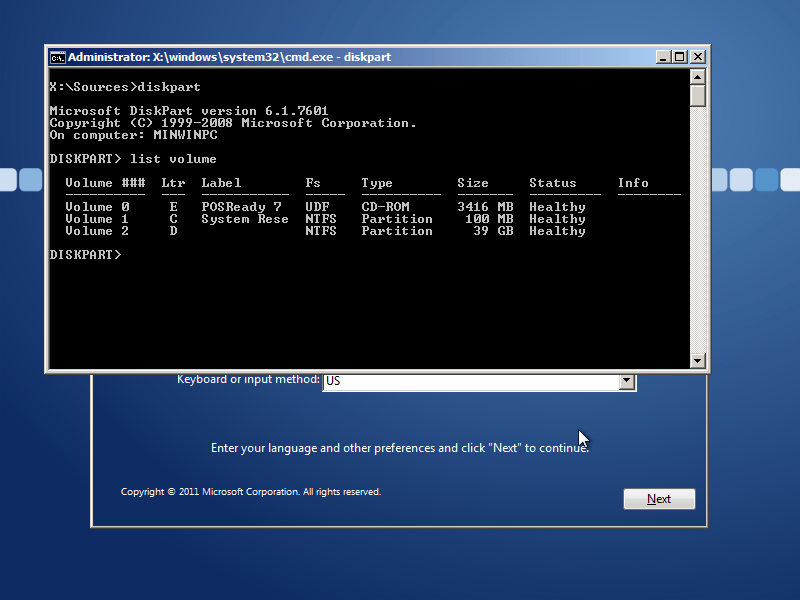Click the 'Fs' column header

click(313, 183)
